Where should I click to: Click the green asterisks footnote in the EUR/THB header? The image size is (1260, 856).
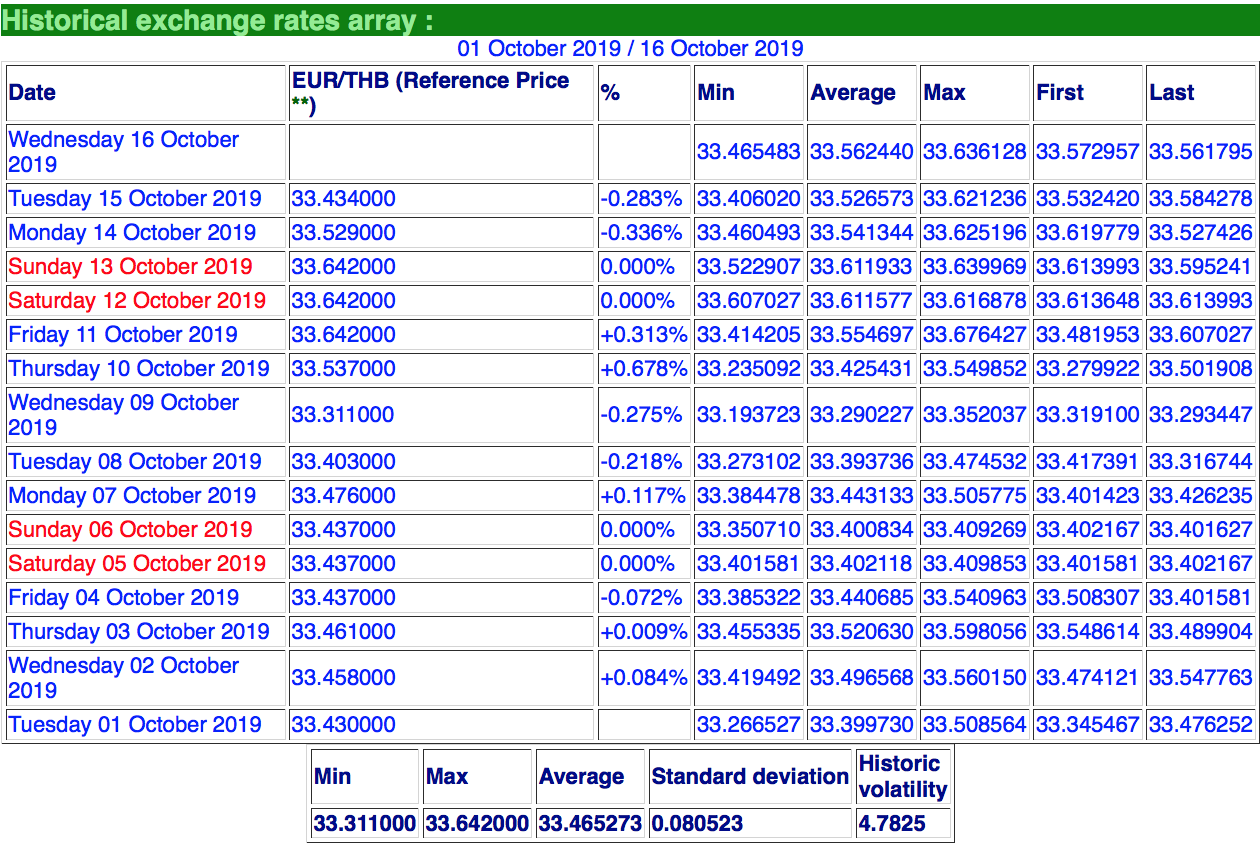coord(300,104)
